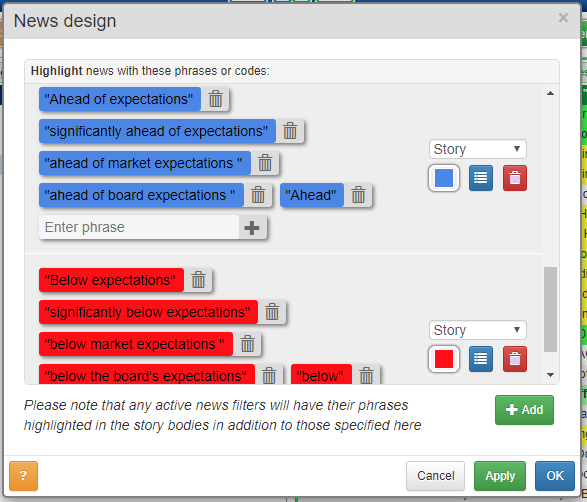The width and height of the screenshot is (587, 502).
Task: Remove "significantly below expectations" phrase
Action: [x=272, y=312]
